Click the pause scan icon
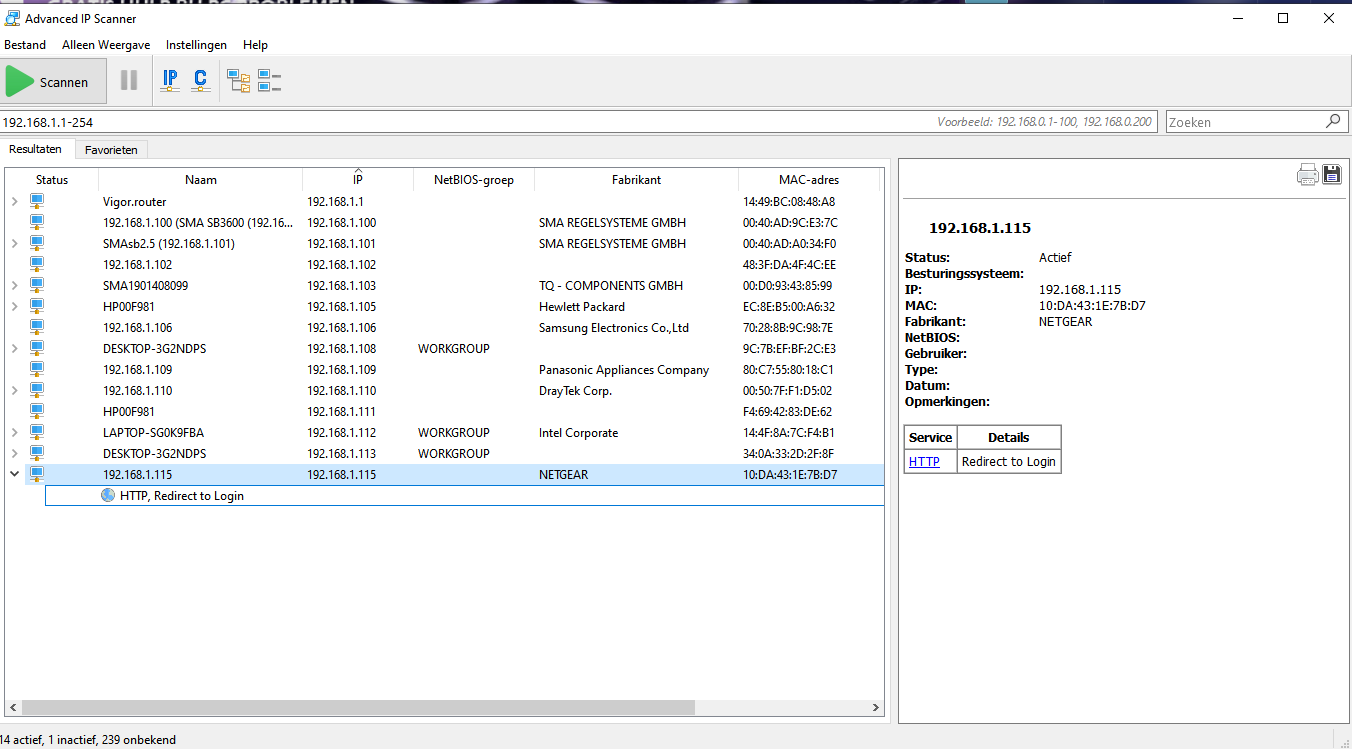Image resolution: width=1352 pixels, height=749 pixels. tap(129, 81)
